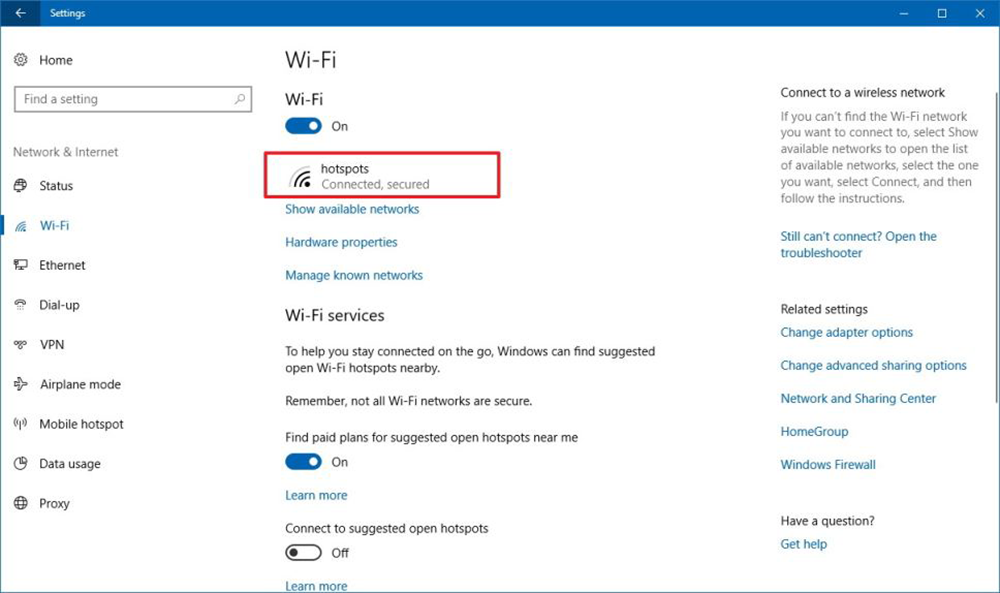Open the VPN settings section

(x=52, y=344)
